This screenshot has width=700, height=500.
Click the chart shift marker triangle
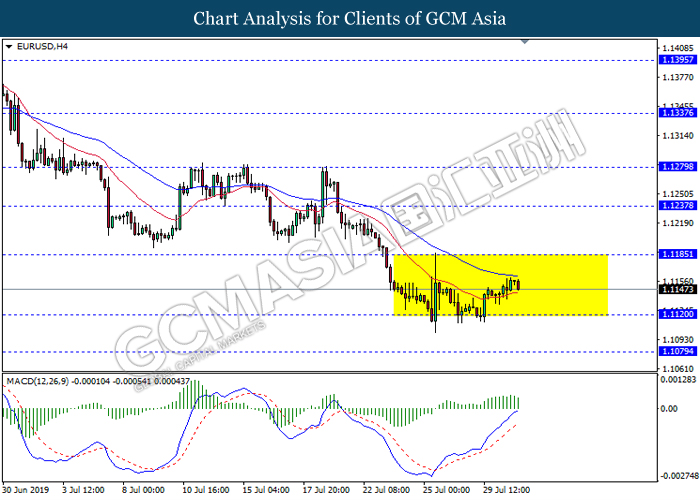click(x=525, y=42)
